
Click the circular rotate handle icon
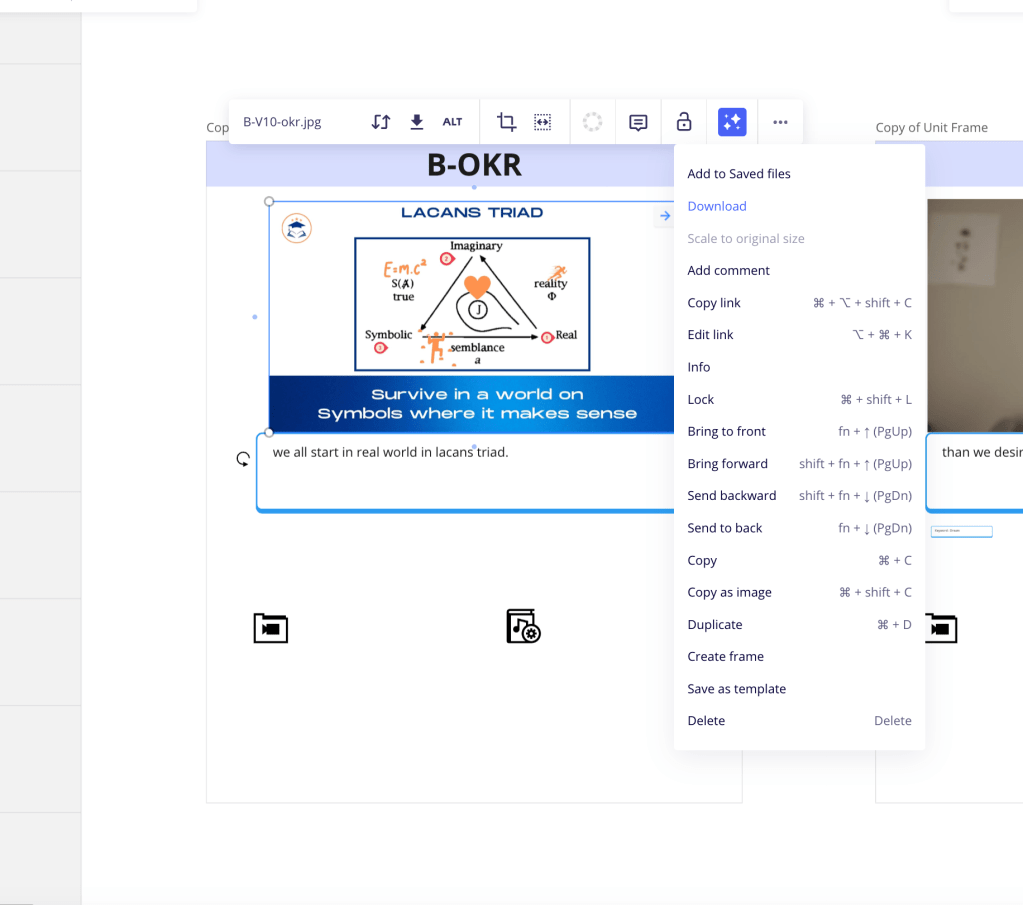[243, 459]
